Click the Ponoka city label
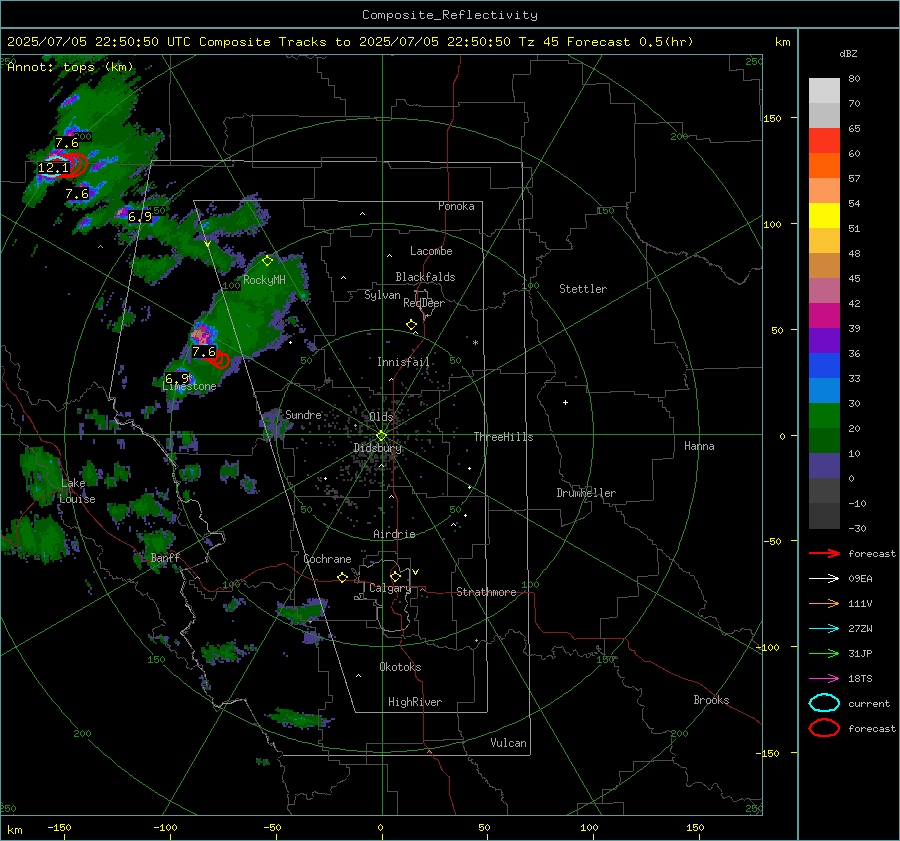Image resolution: width=900 pixels, height=841 pixels. [456, 206]
